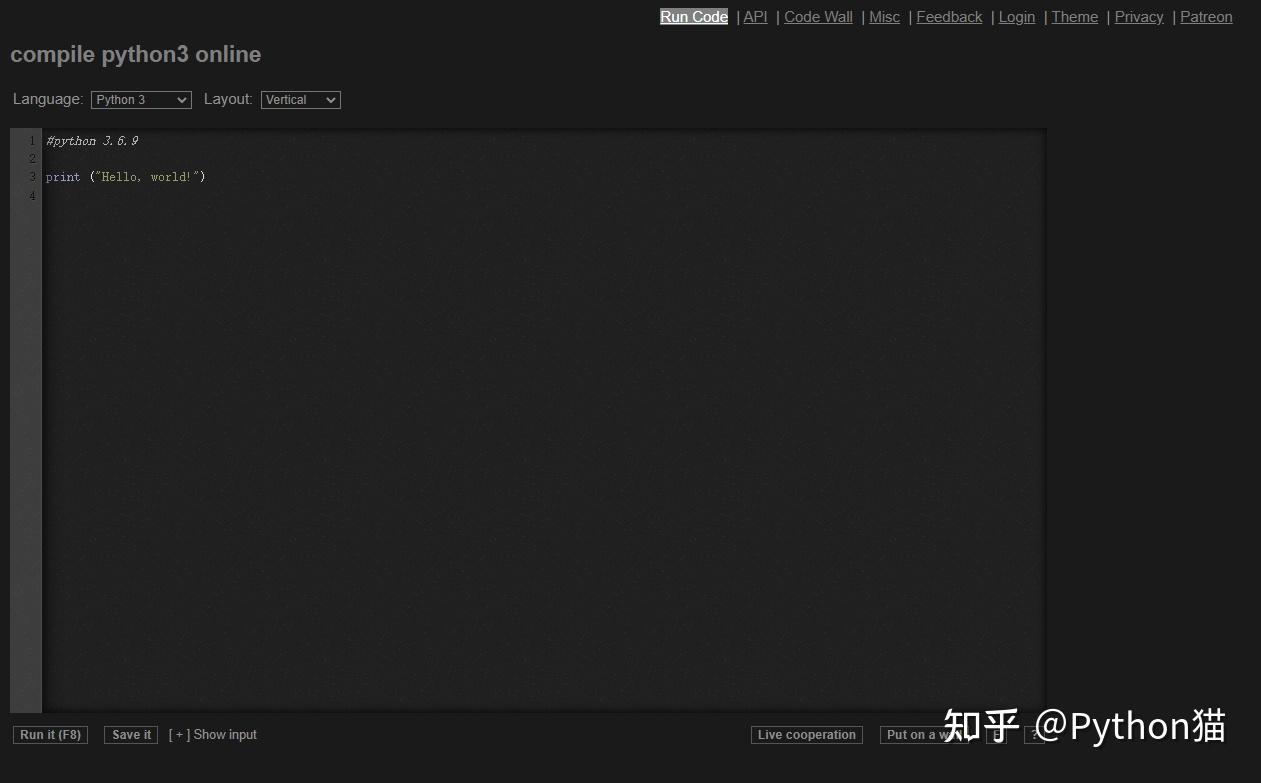Image resolution: width=1261 pixels, height=783 pixels.
Task: Open the Misc menu item
Action: (884, 17)
